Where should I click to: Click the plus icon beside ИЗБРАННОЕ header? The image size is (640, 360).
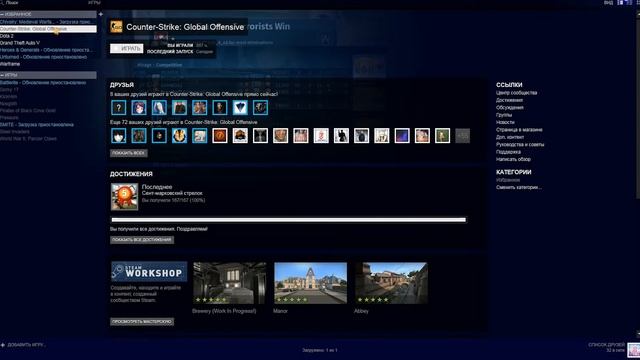[x=100, y=14]
